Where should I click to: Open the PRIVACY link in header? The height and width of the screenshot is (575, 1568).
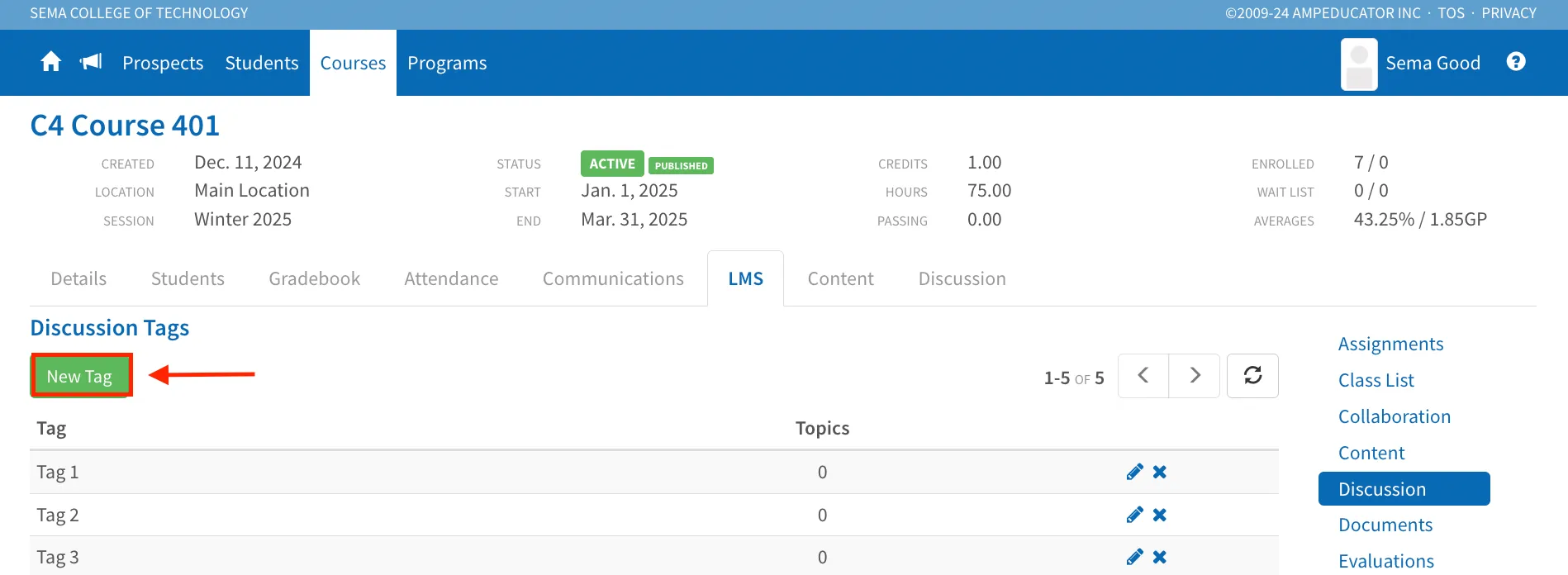[1509, 13]
